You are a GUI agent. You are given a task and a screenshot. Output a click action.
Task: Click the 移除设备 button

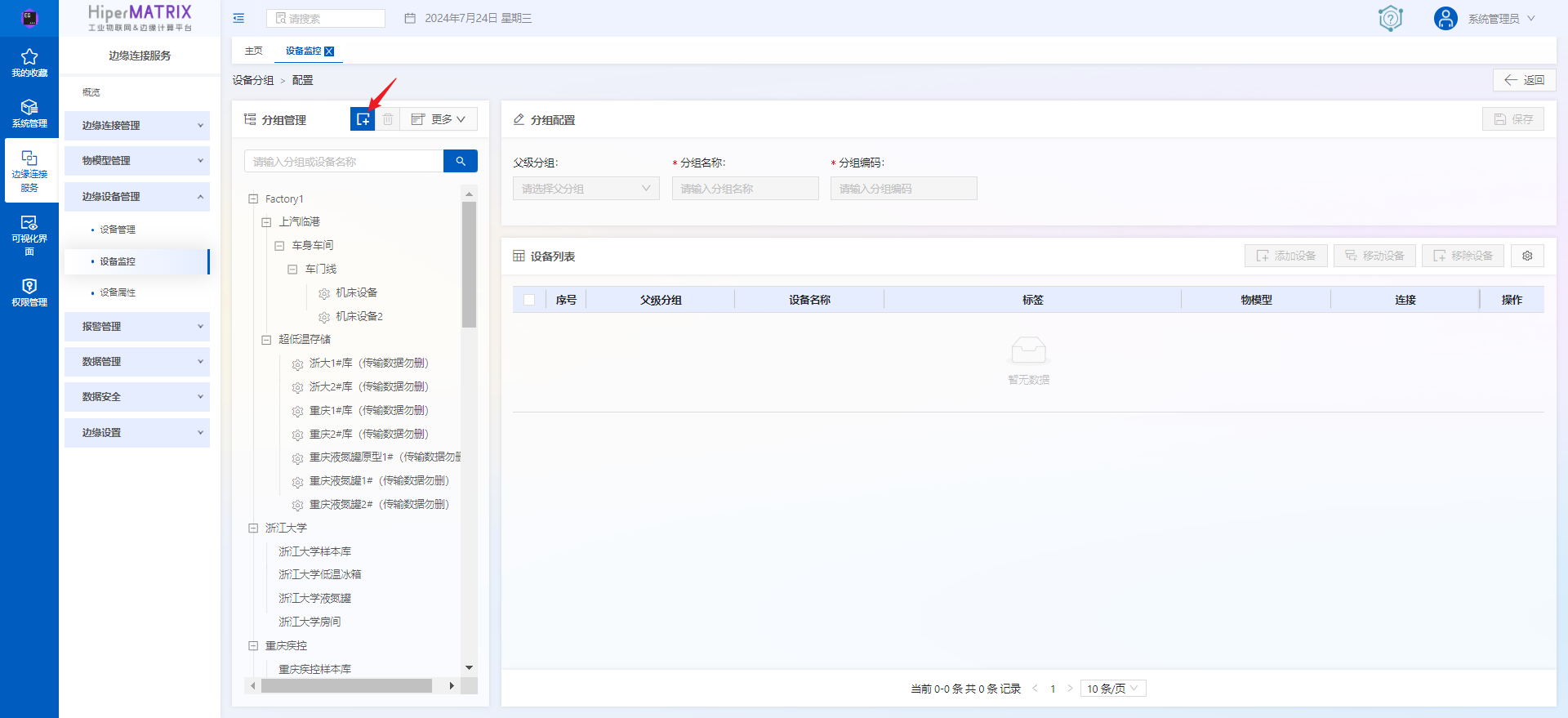pyautogui.click(x=1463, y=256)
